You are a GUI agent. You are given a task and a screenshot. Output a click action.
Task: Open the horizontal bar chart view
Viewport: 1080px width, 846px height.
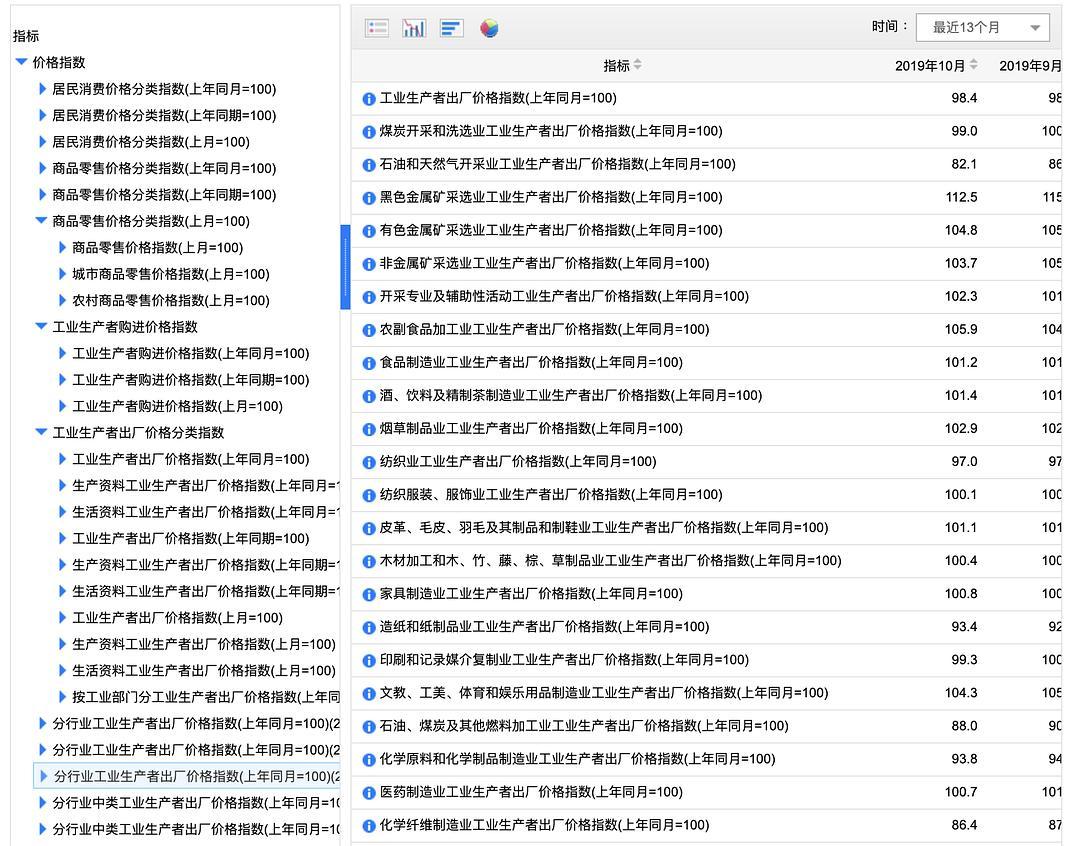click(451, 27)
